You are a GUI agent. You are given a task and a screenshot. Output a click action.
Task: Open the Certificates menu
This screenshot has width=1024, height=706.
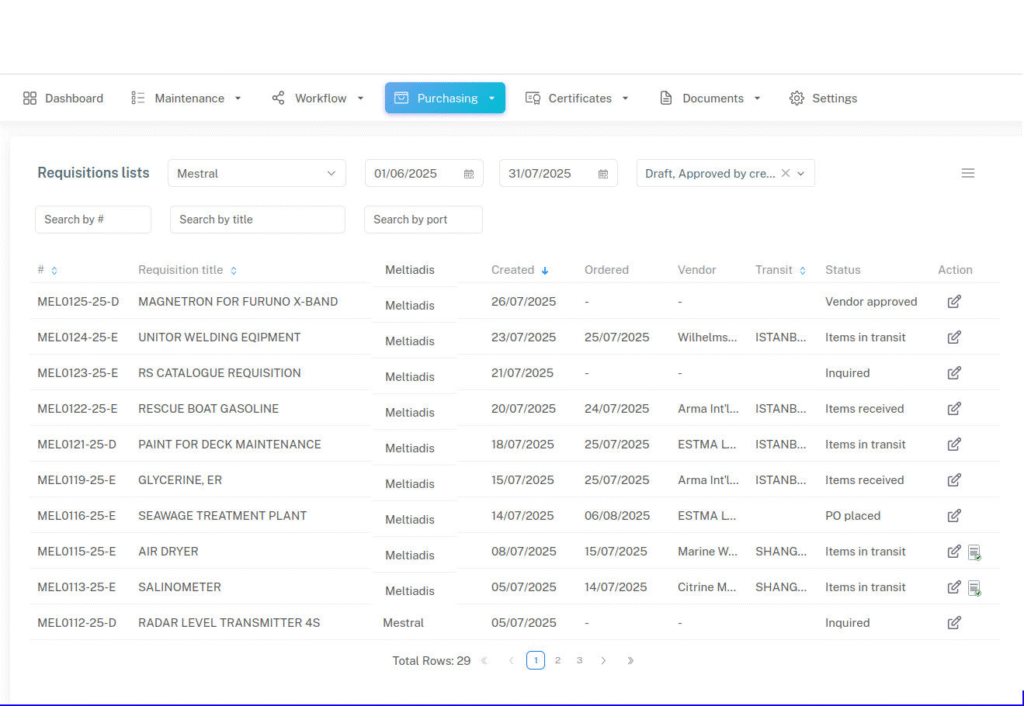pos(577,98)
